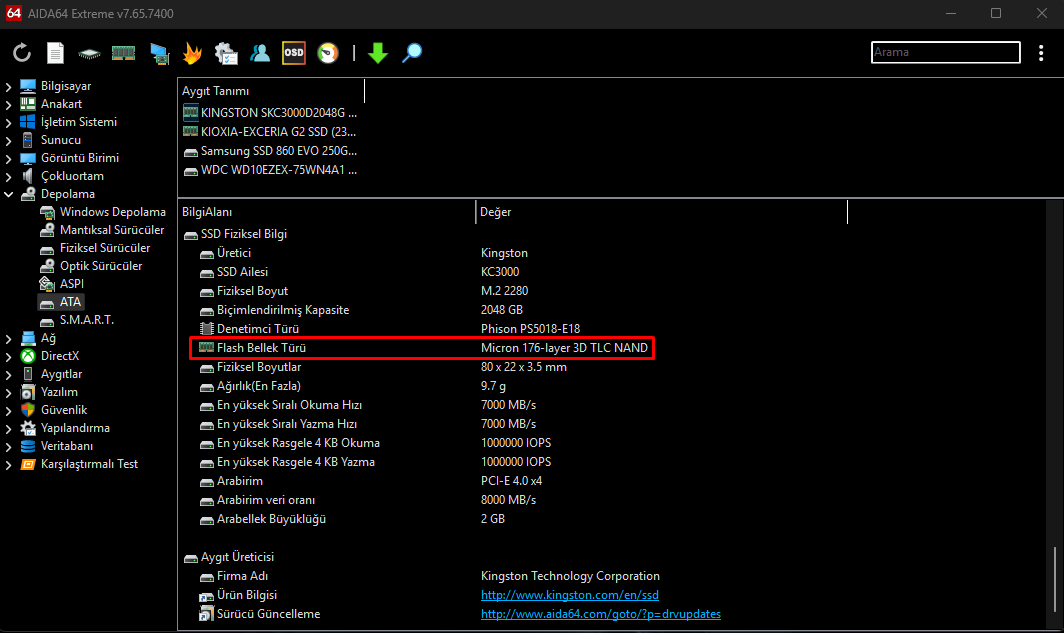
Task: Expand the DirectX tree node
Action: click(9, 356)
